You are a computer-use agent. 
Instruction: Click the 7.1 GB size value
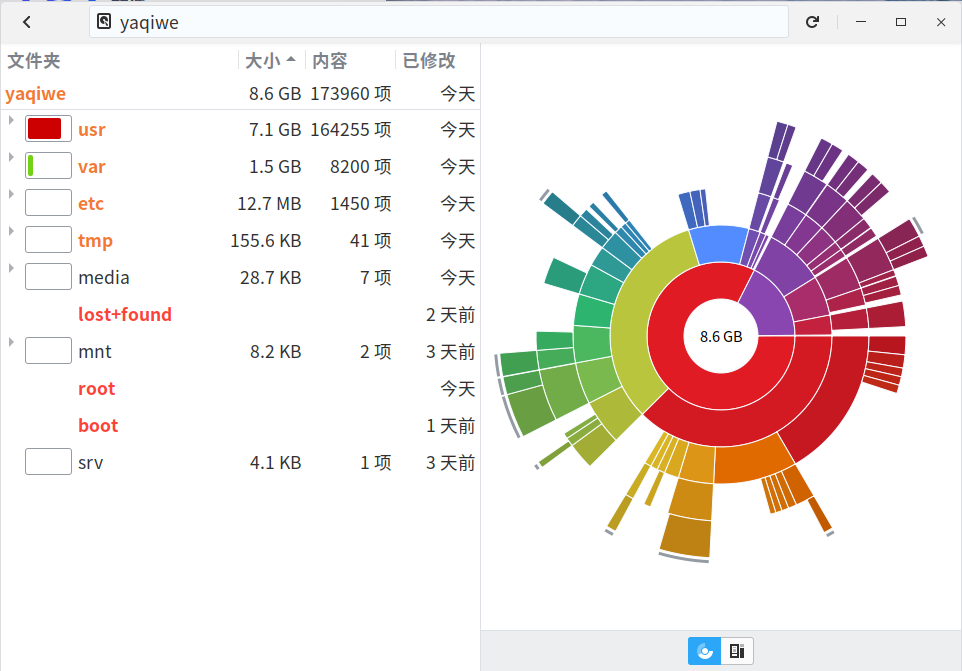click(275, 130)
